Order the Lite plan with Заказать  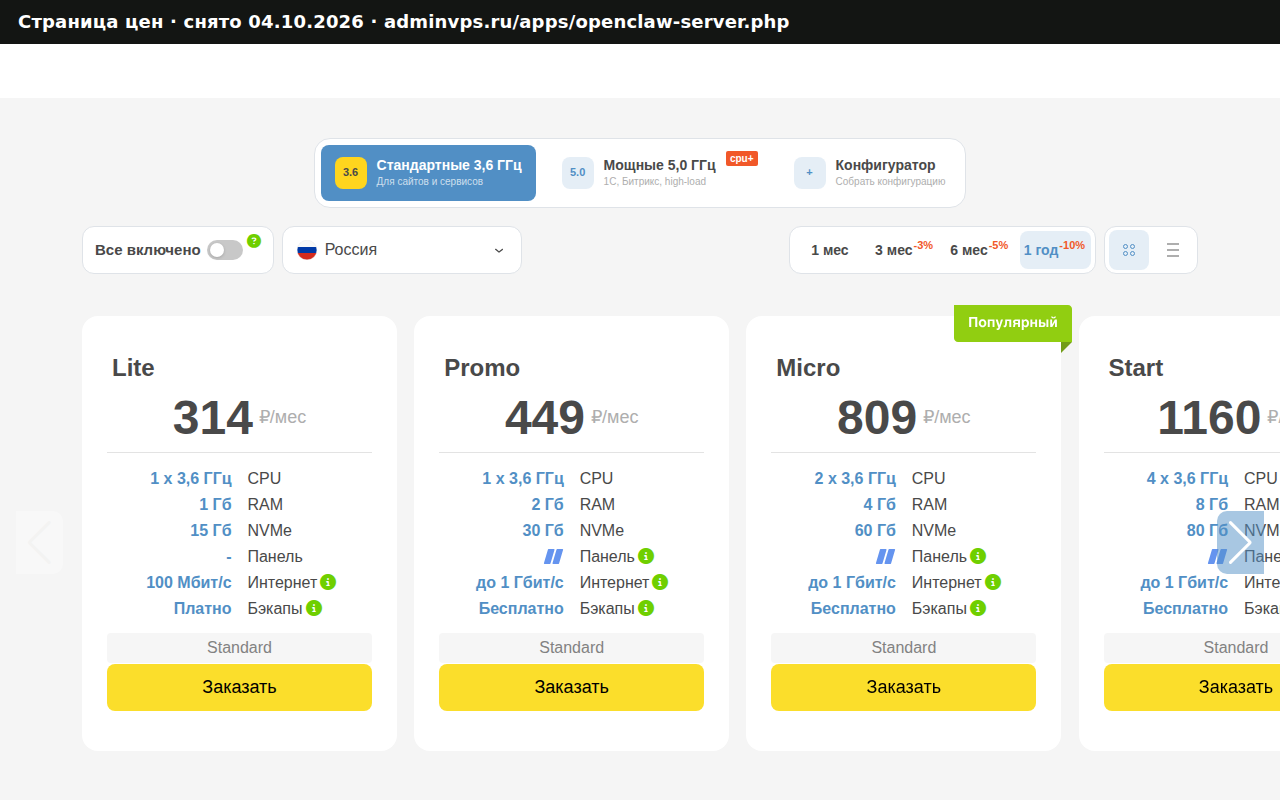point(239,687)
